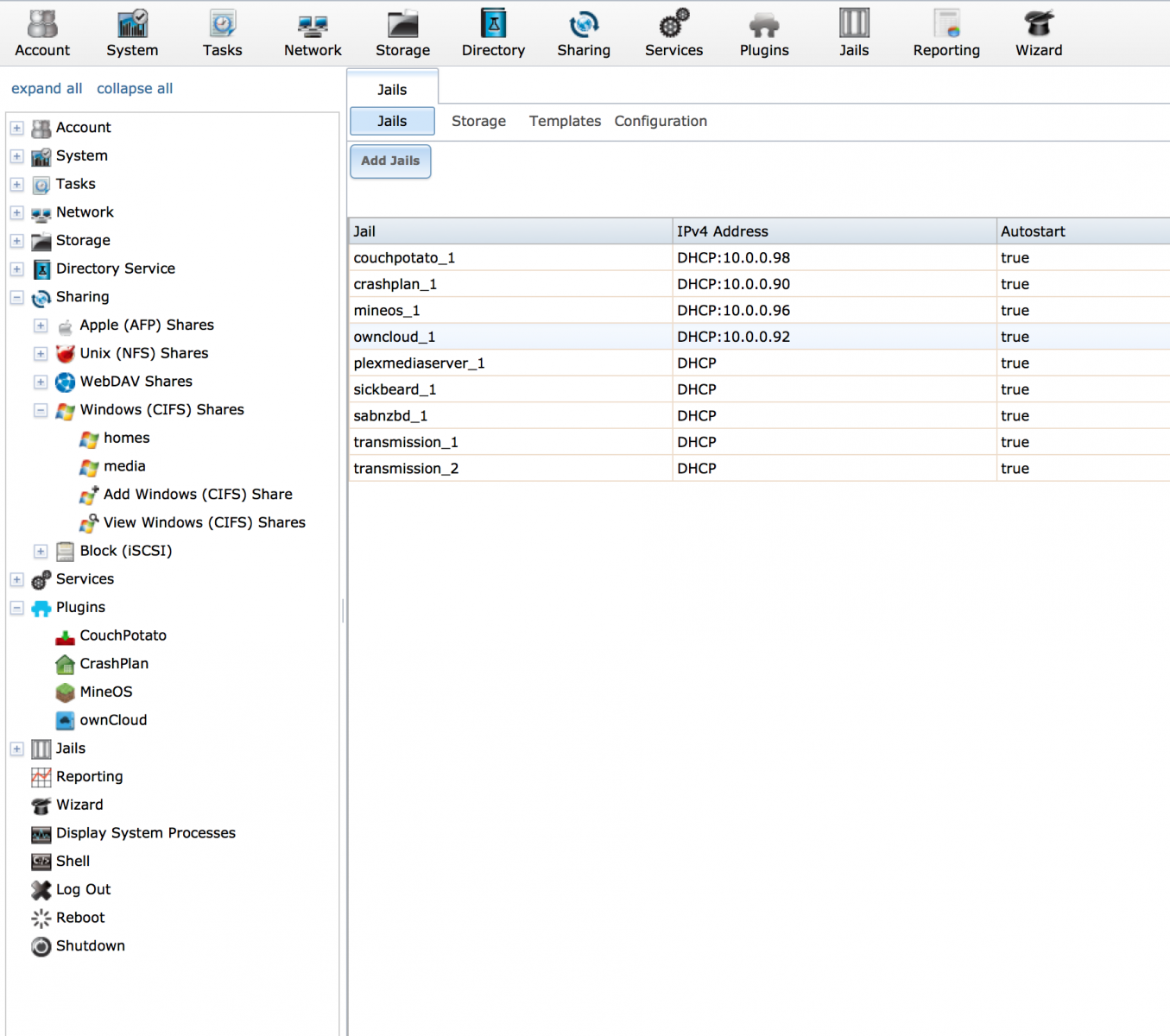Open the Shell terminal icon
The image size is (1170, 1036).
coord(41,862)
